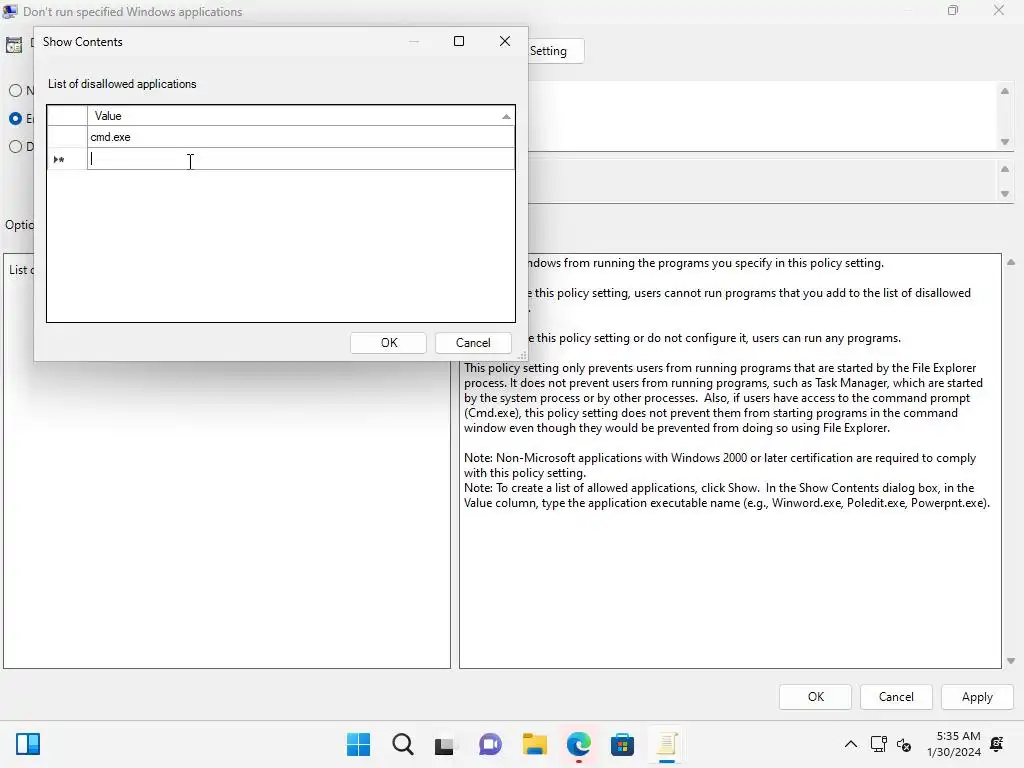Select the cmd.exe value row
This screenshot has width=1024, height=768.
tap(301, 137)
